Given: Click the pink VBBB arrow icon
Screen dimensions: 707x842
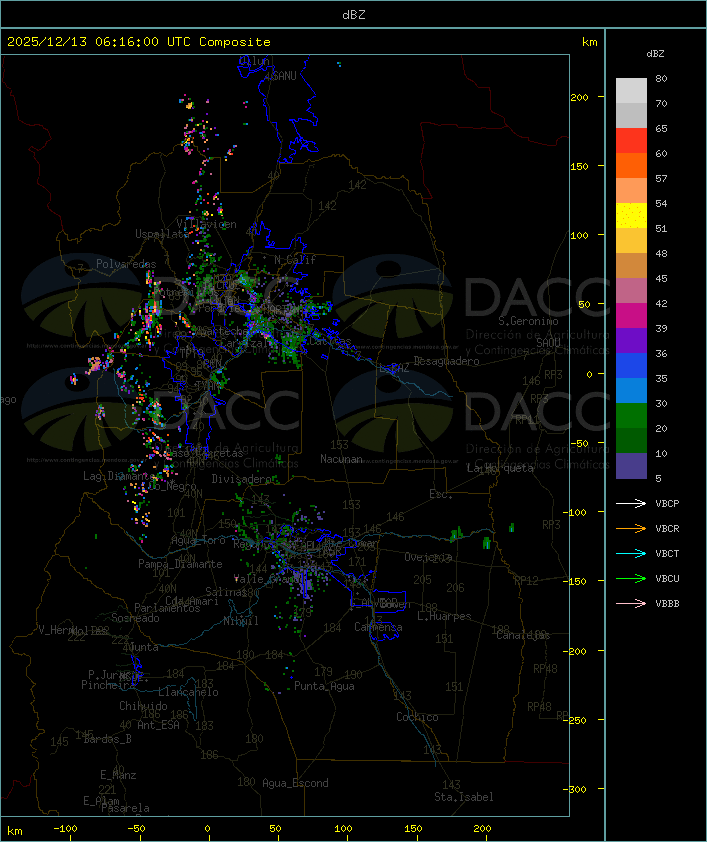Looking at the screenshot, I should click(x=631, y=604).
